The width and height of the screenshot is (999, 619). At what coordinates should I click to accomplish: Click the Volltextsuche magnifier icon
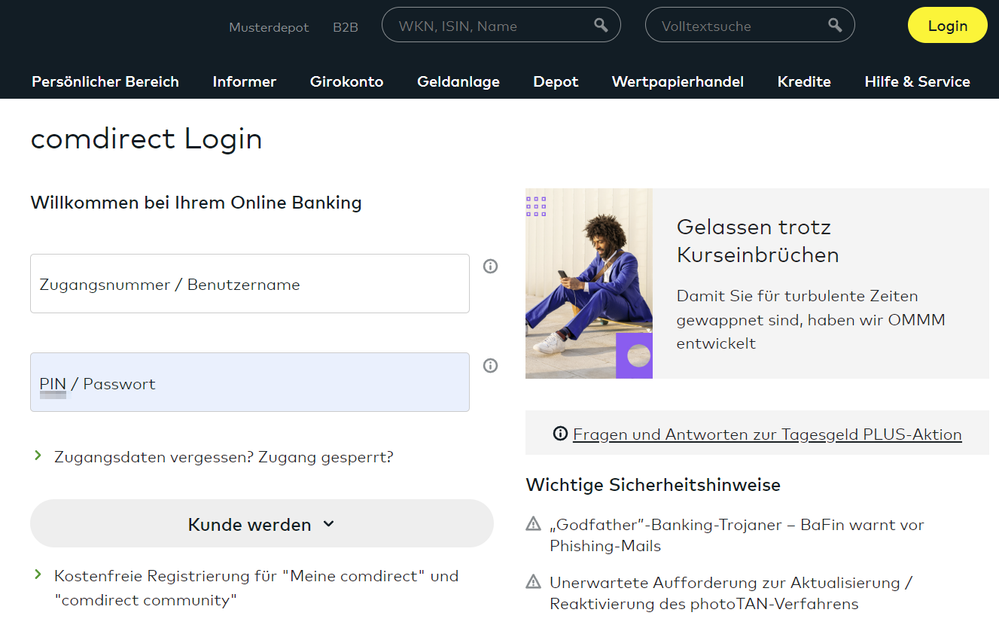(835, 25)
